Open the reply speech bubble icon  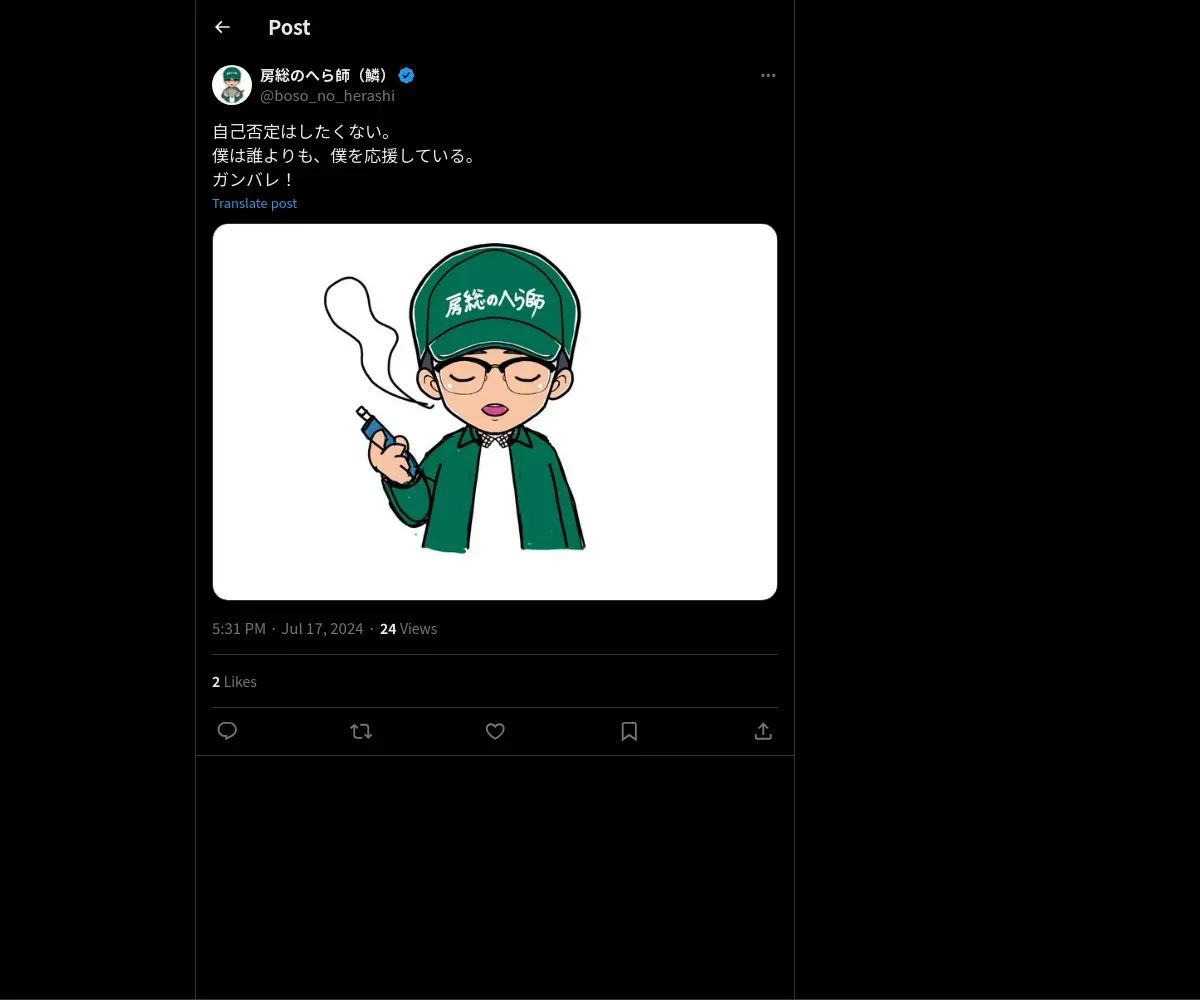(227, 731)
